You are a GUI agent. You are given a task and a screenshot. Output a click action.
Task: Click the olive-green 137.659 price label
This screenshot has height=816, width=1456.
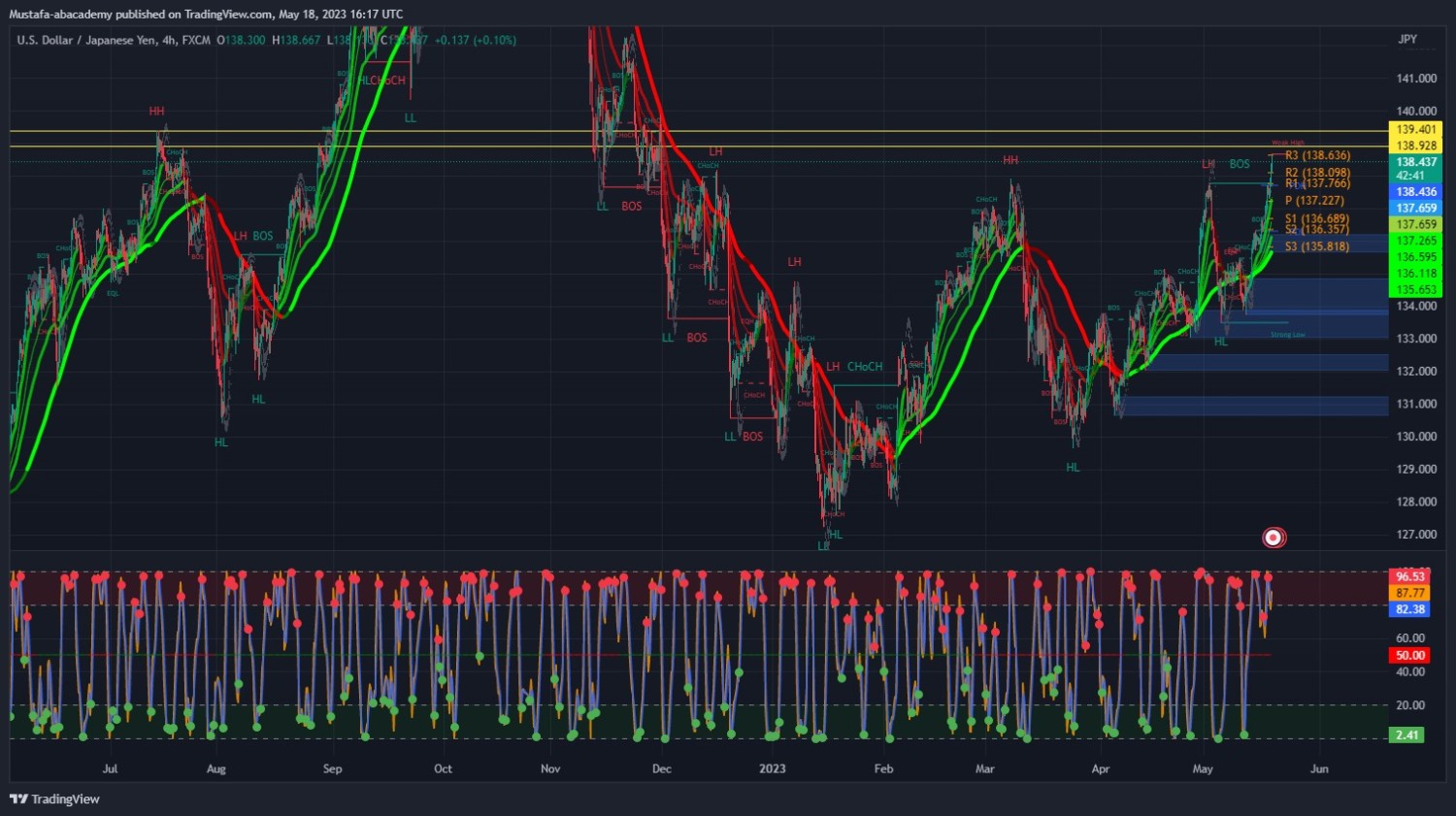(1416, 224)
